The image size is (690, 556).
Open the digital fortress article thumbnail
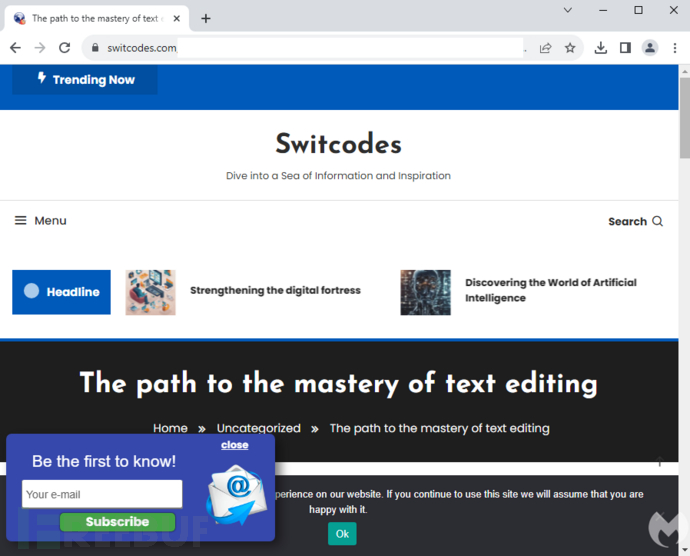point(150,292)
